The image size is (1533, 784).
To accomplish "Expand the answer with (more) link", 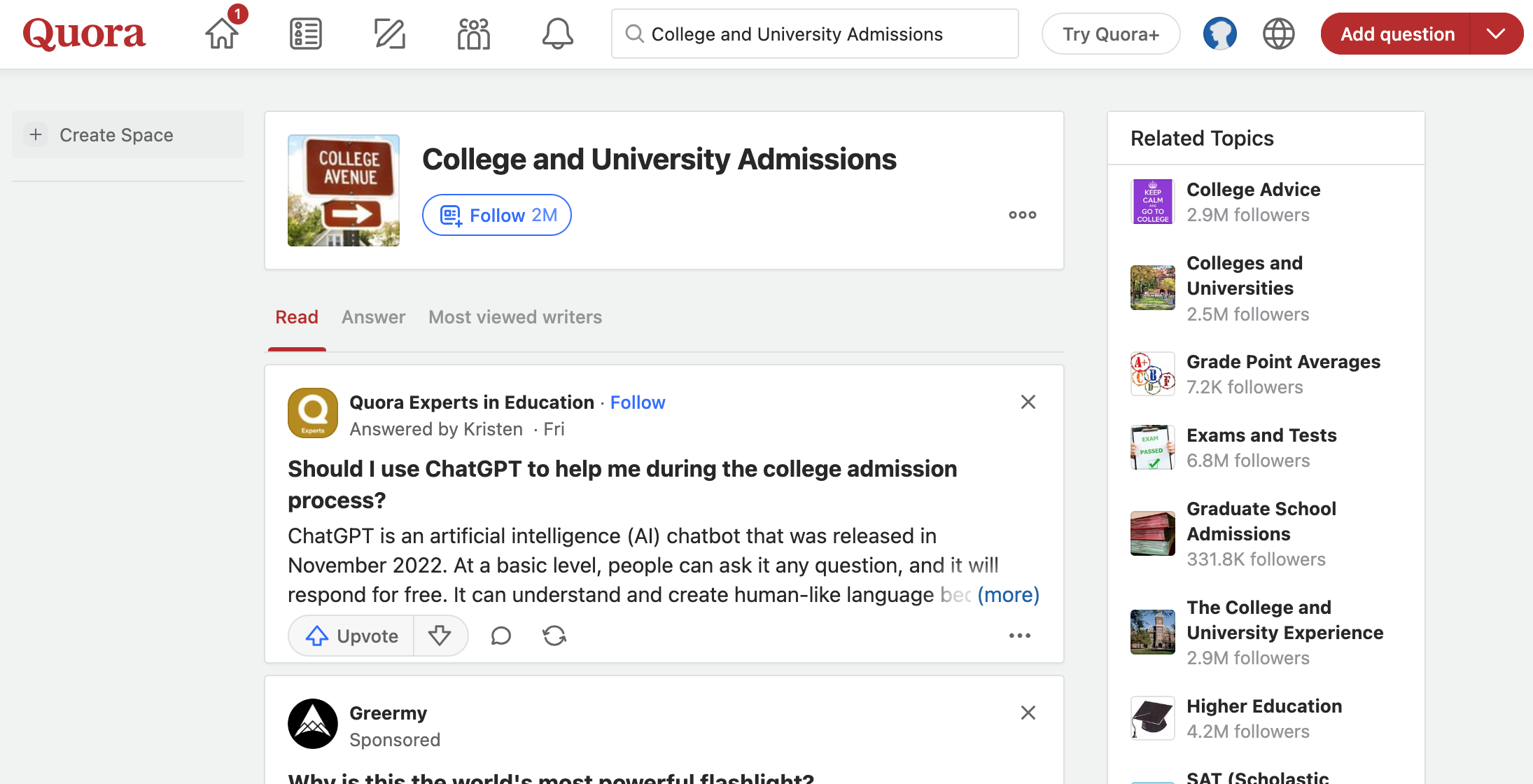I will pos(1008,595).
